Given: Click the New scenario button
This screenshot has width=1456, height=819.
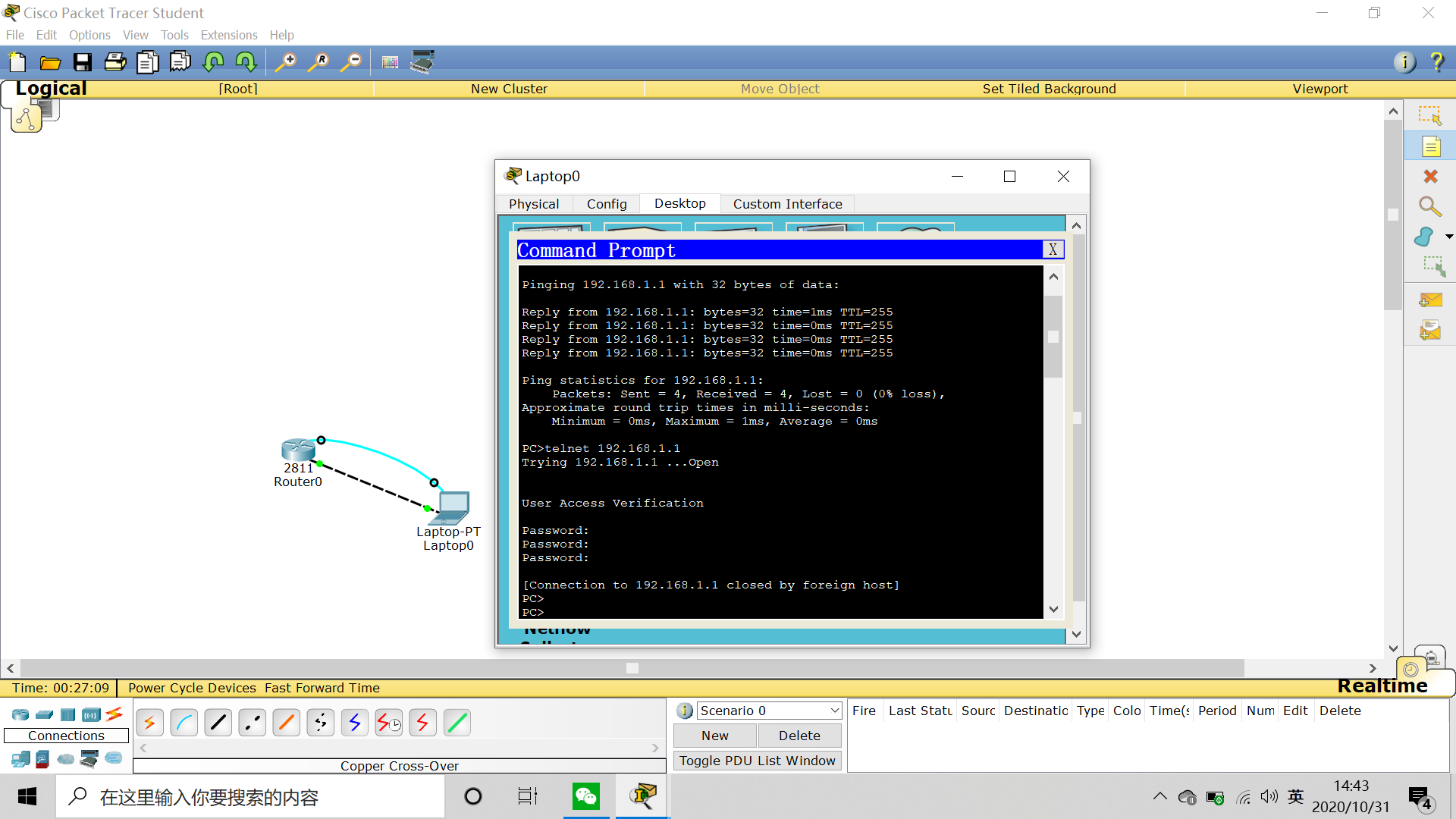Looking at the screenshot, I should [x=714, y=736].
